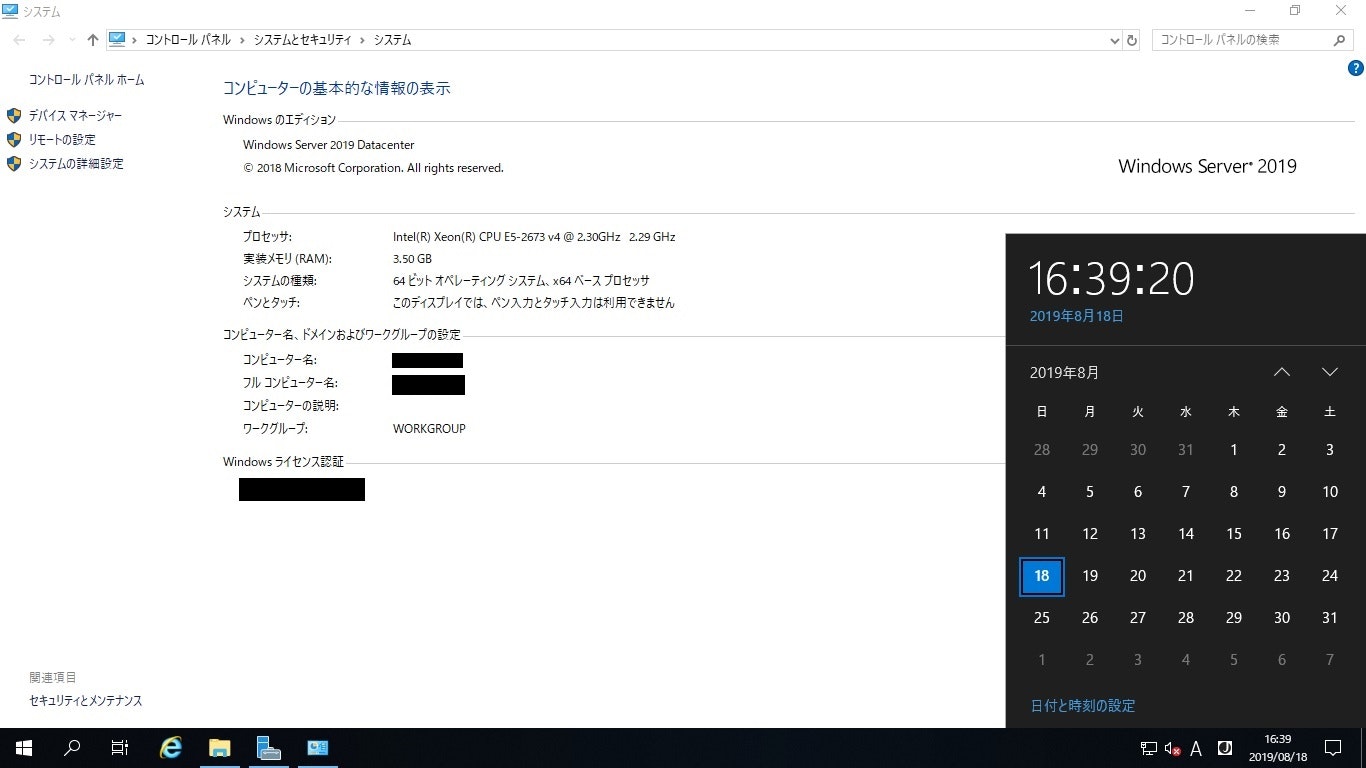Click the taskbar clock 16:39
1366x768 pixels.
point(1277,748)
